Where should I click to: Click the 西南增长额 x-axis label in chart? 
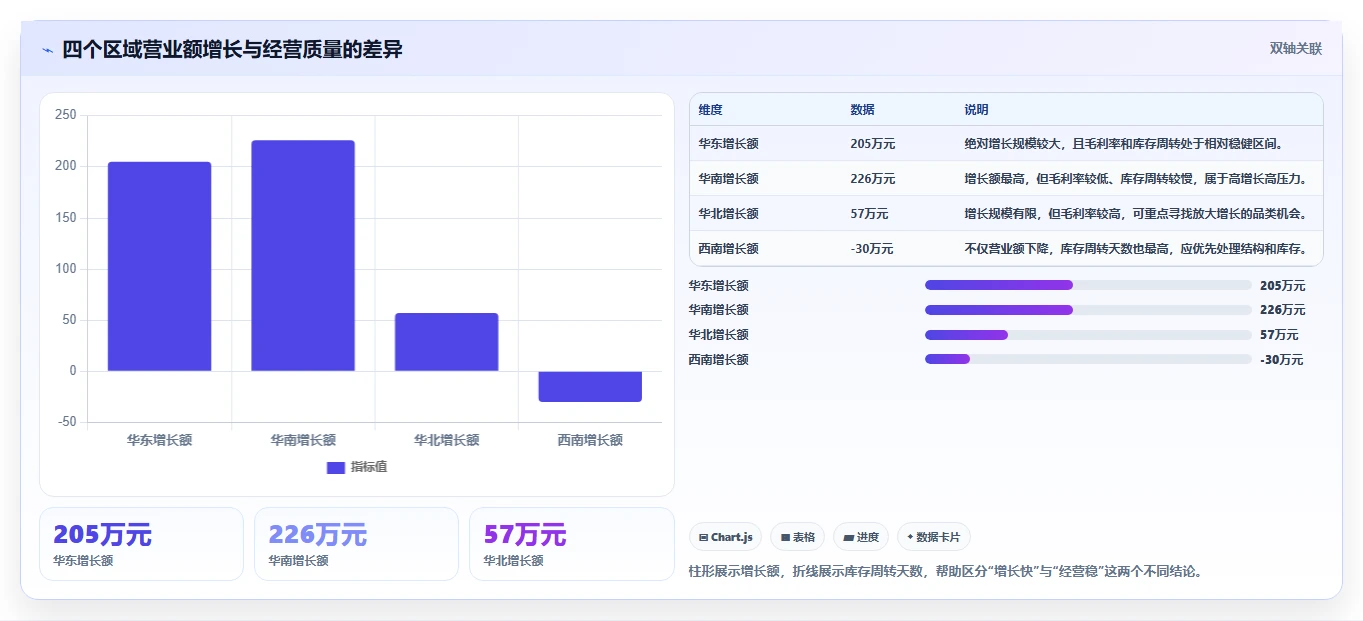[x=590, y=440]
